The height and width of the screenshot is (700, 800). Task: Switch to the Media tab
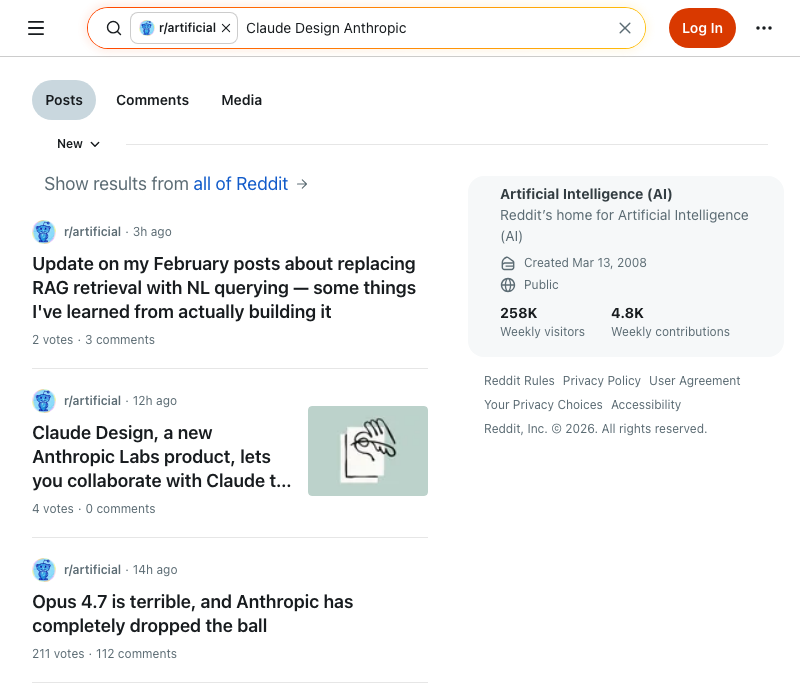241,100
